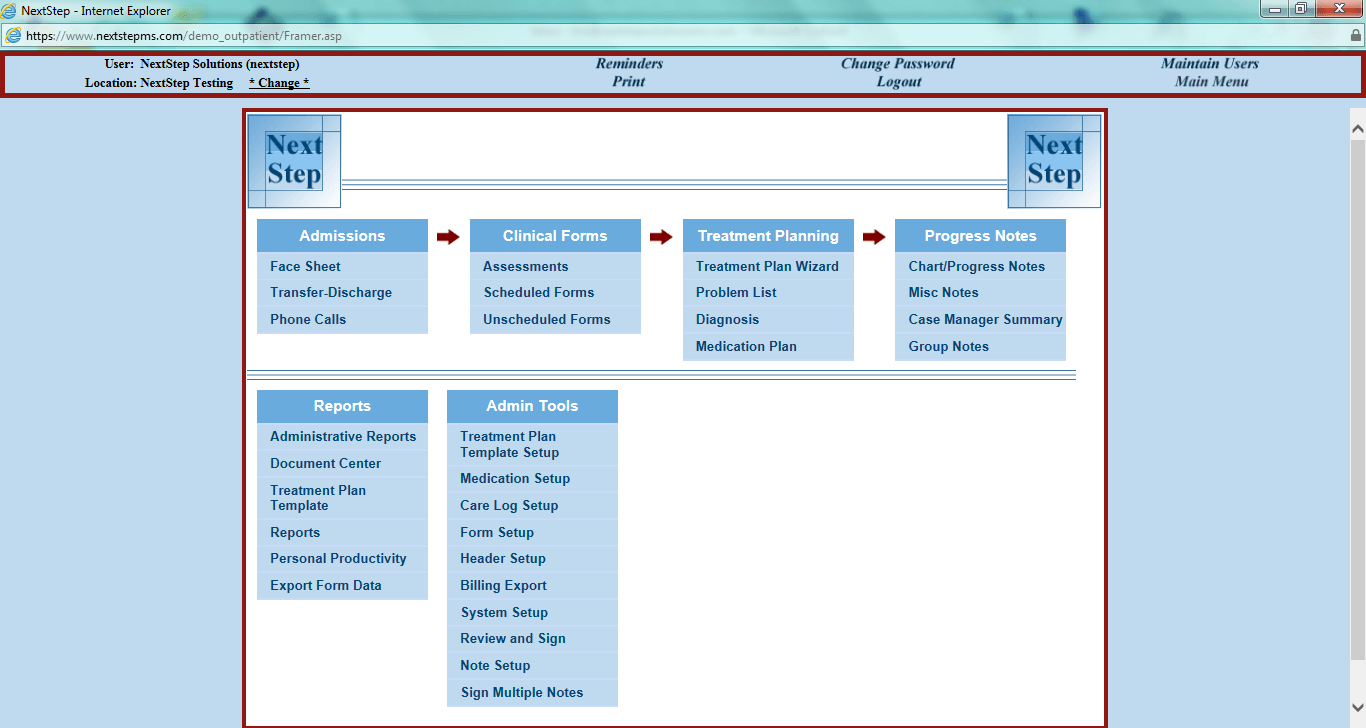Open the Treatment Plan Wizard
This screenshot has height=728, width=1366.
tap(768, 266)
